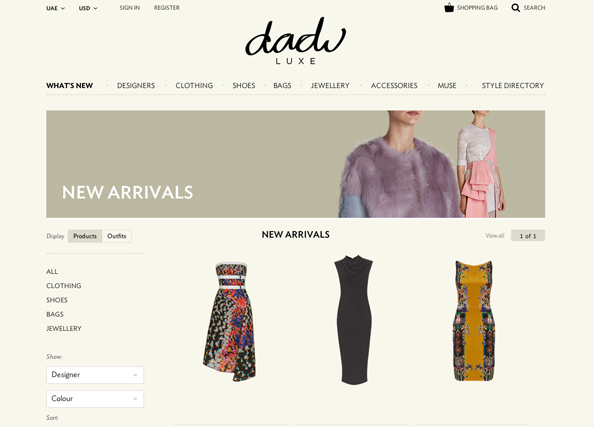This screenshot has width=594, height=427.
Task: Click the View all link
Action: pos(495,236)
